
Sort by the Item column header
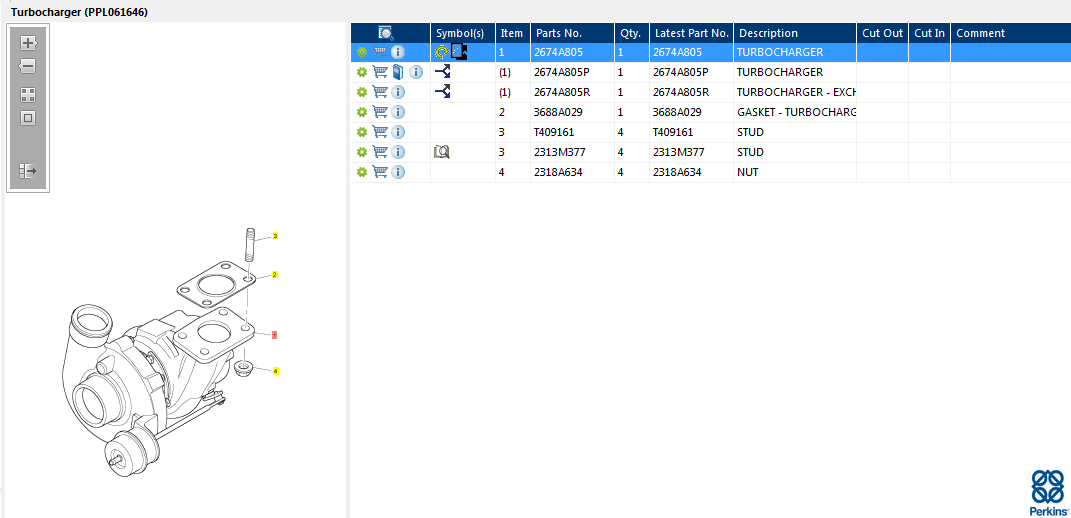click(512, 33)
